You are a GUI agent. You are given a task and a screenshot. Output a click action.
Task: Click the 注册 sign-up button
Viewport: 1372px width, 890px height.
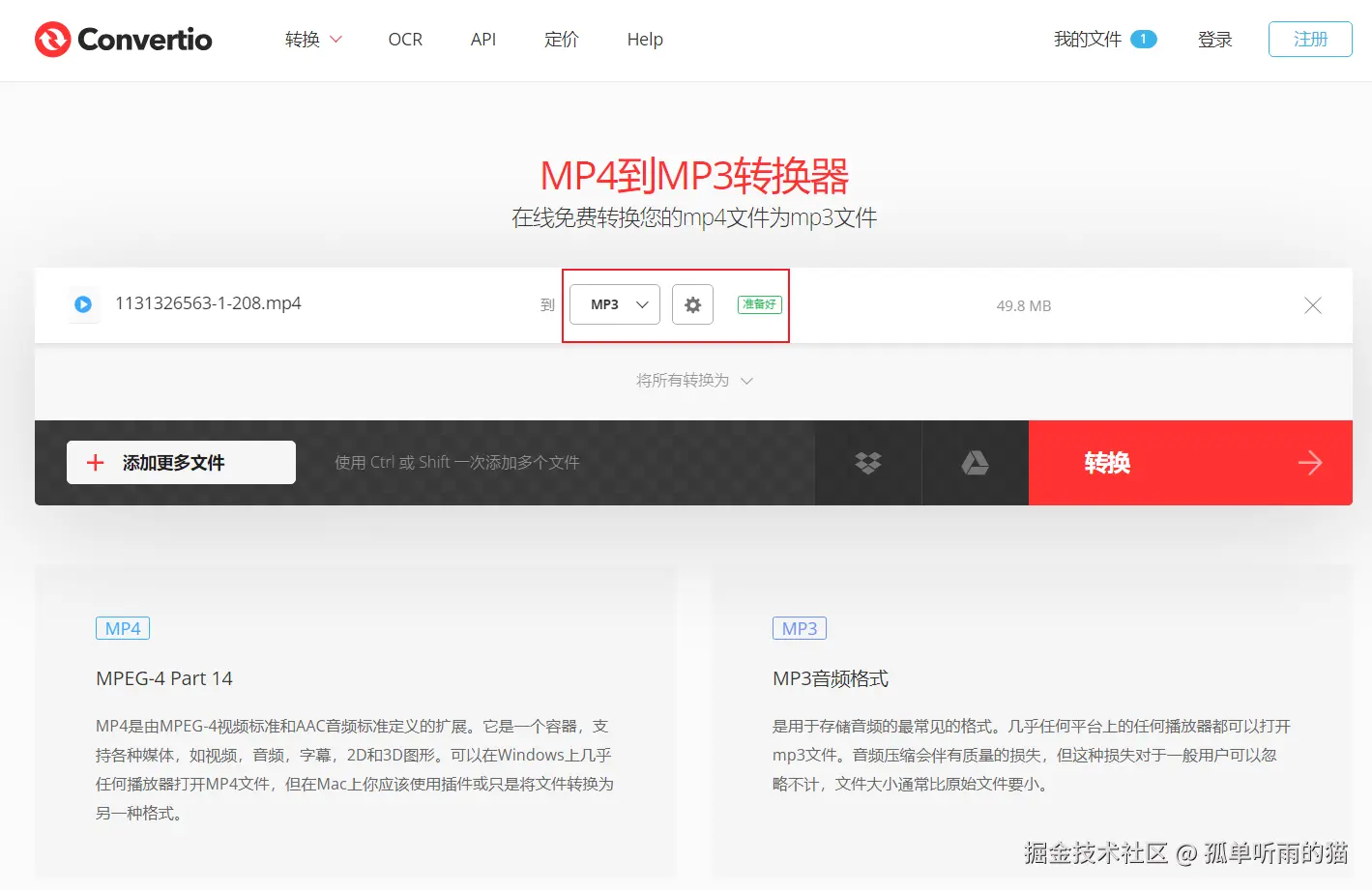pyautogui.click(x=1310, y=40)
